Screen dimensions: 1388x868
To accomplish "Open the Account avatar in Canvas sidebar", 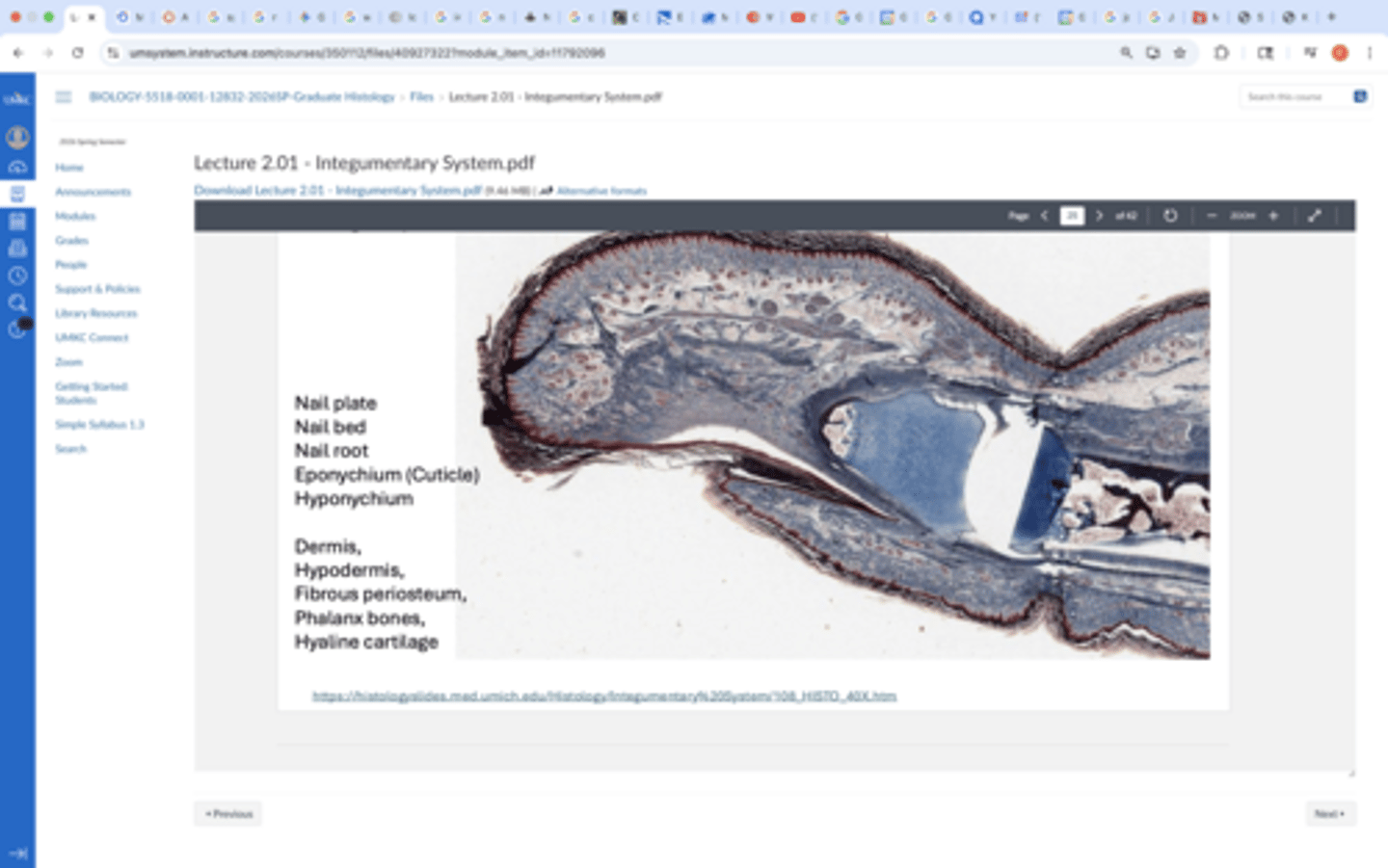I will [x=17, y=138].
